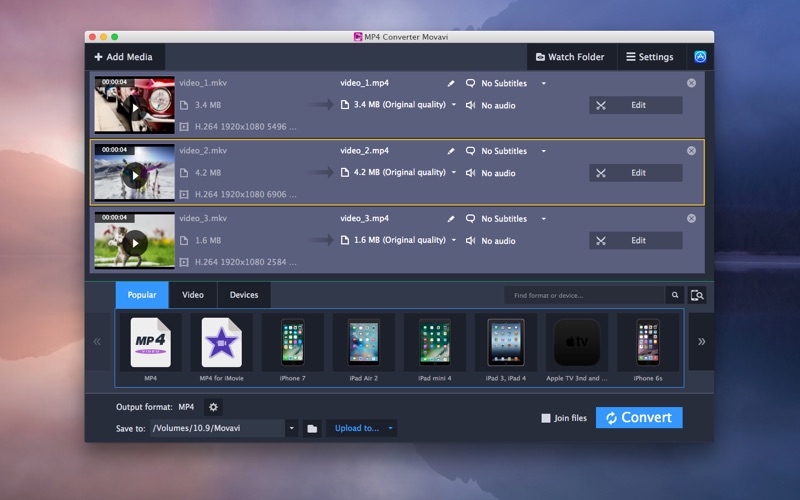Switch to the Devices tab

tap(244, 295)
